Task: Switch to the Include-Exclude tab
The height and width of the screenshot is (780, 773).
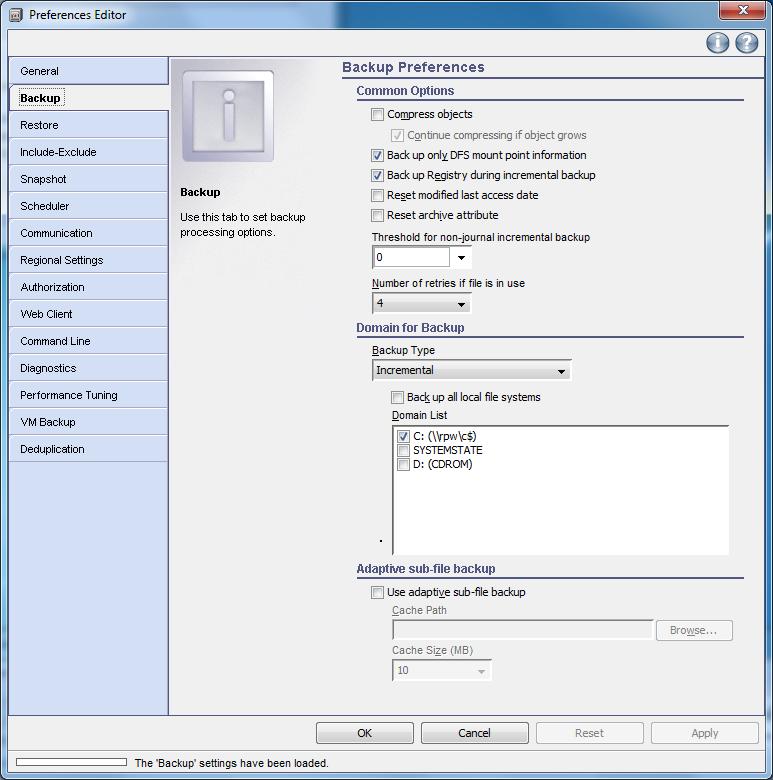Action: pyautogui.click(x=88, y=152)
